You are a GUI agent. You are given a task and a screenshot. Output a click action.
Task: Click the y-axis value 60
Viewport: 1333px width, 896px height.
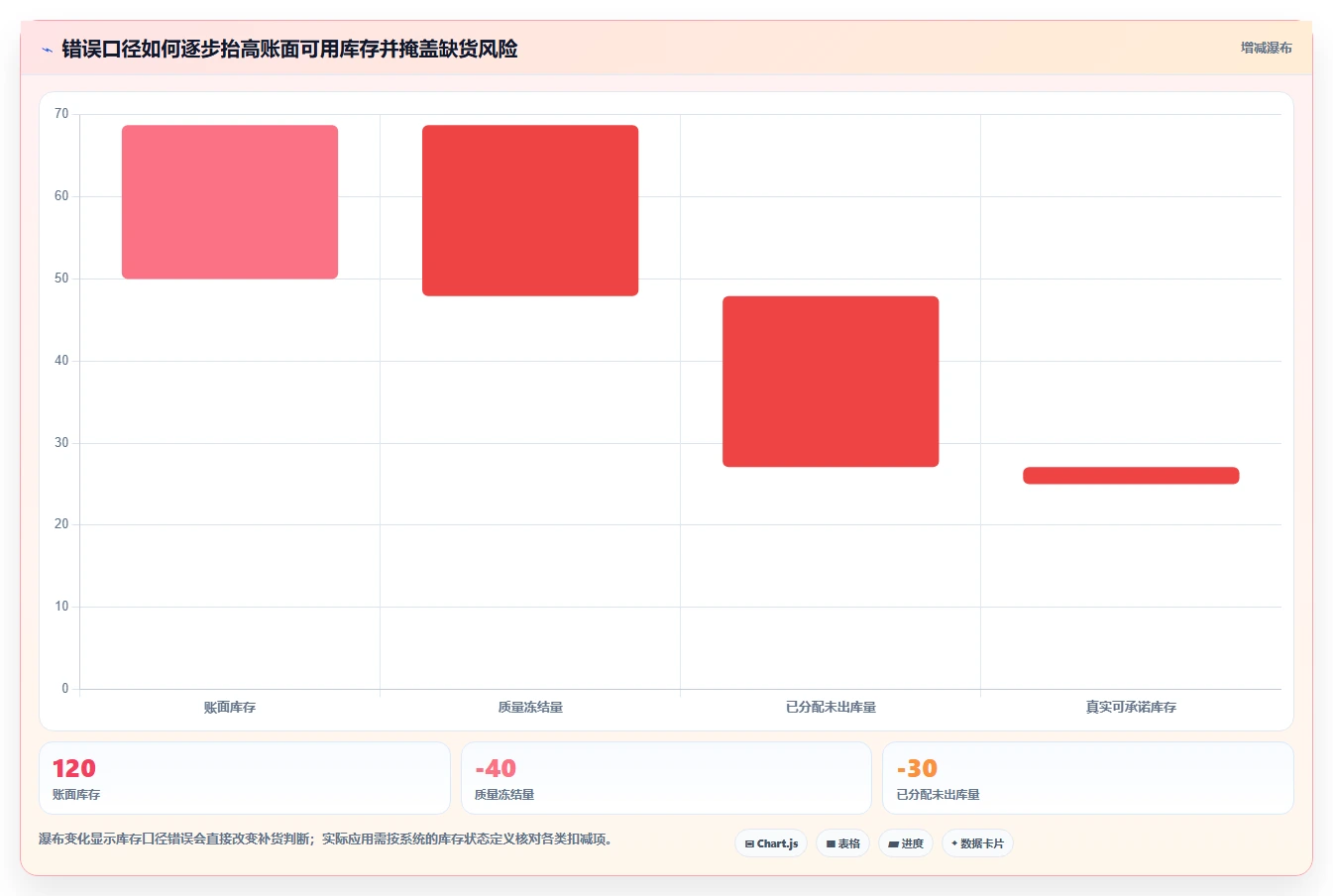61,196
